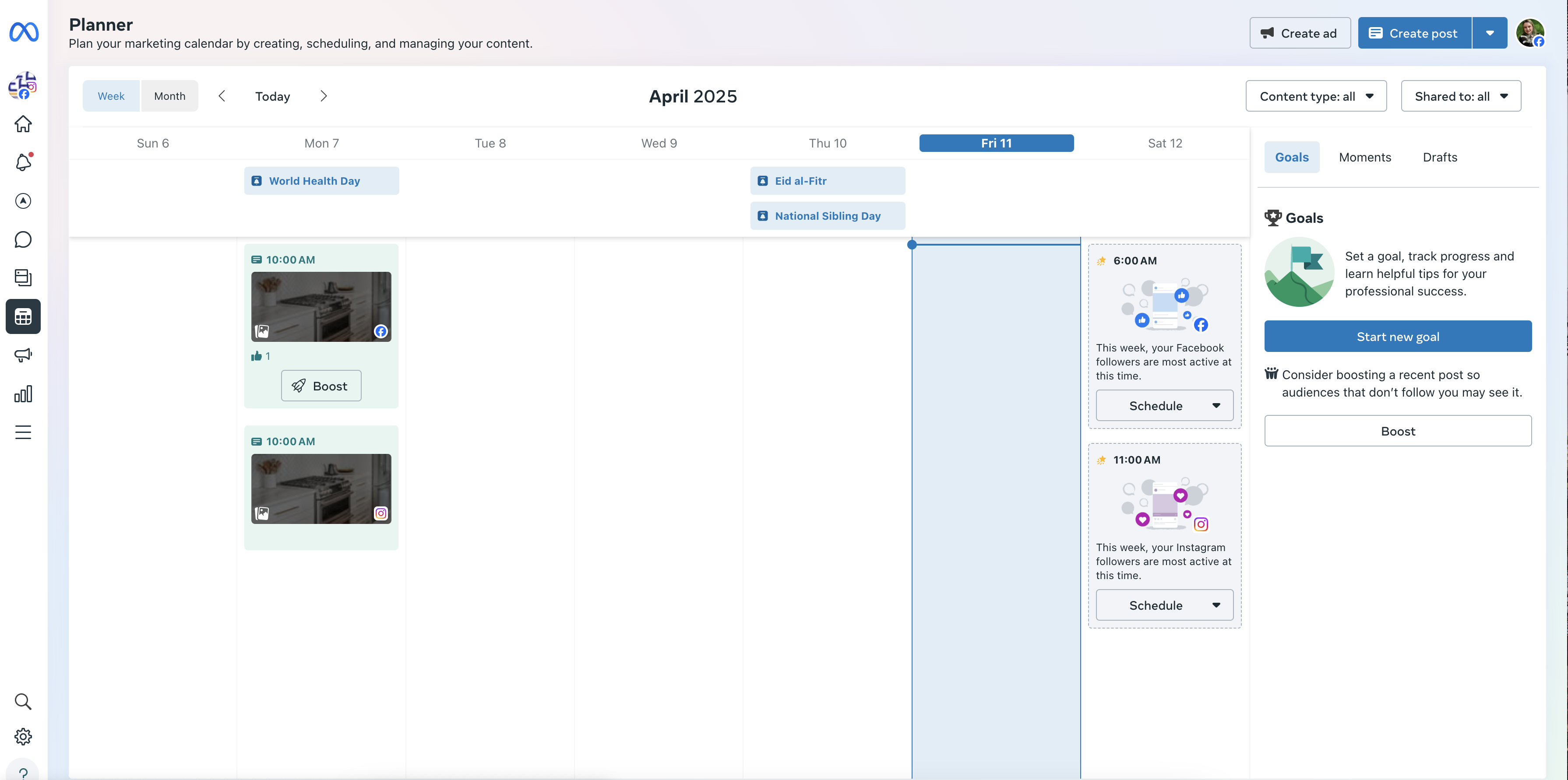The height and width of the screenshot is (780, 1568).
Task: Jump to Today
Action: [273, 96]
